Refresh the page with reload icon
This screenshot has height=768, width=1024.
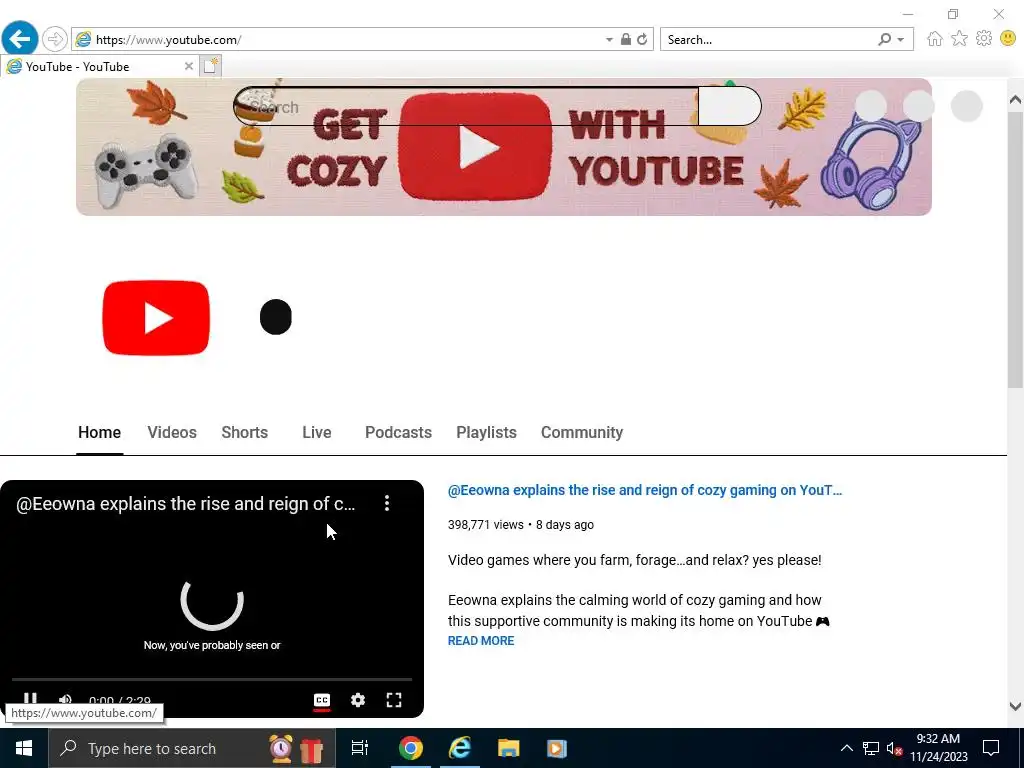click(643, 39)
